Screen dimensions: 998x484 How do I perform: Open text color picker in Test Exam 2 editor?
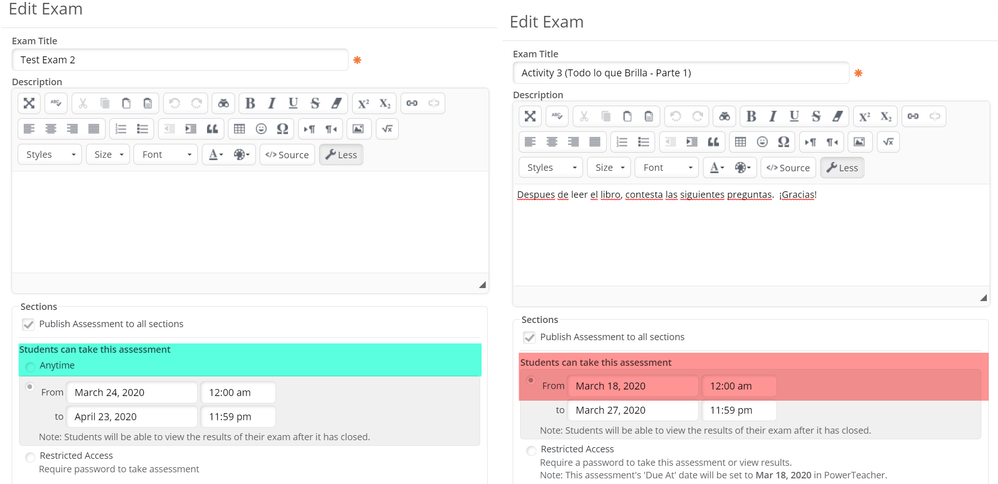pyautogui.click(x=214, y=155)
